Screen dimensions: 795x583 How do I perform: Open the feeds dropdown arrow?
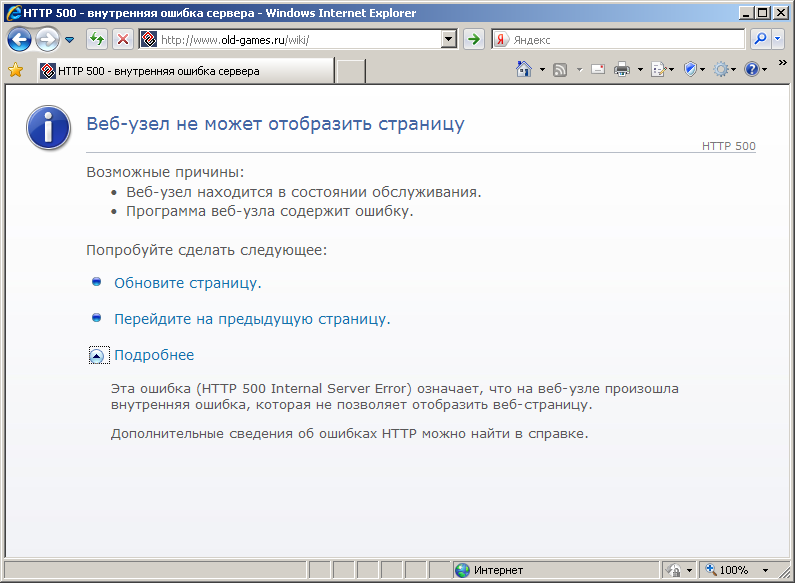[579, 69]
